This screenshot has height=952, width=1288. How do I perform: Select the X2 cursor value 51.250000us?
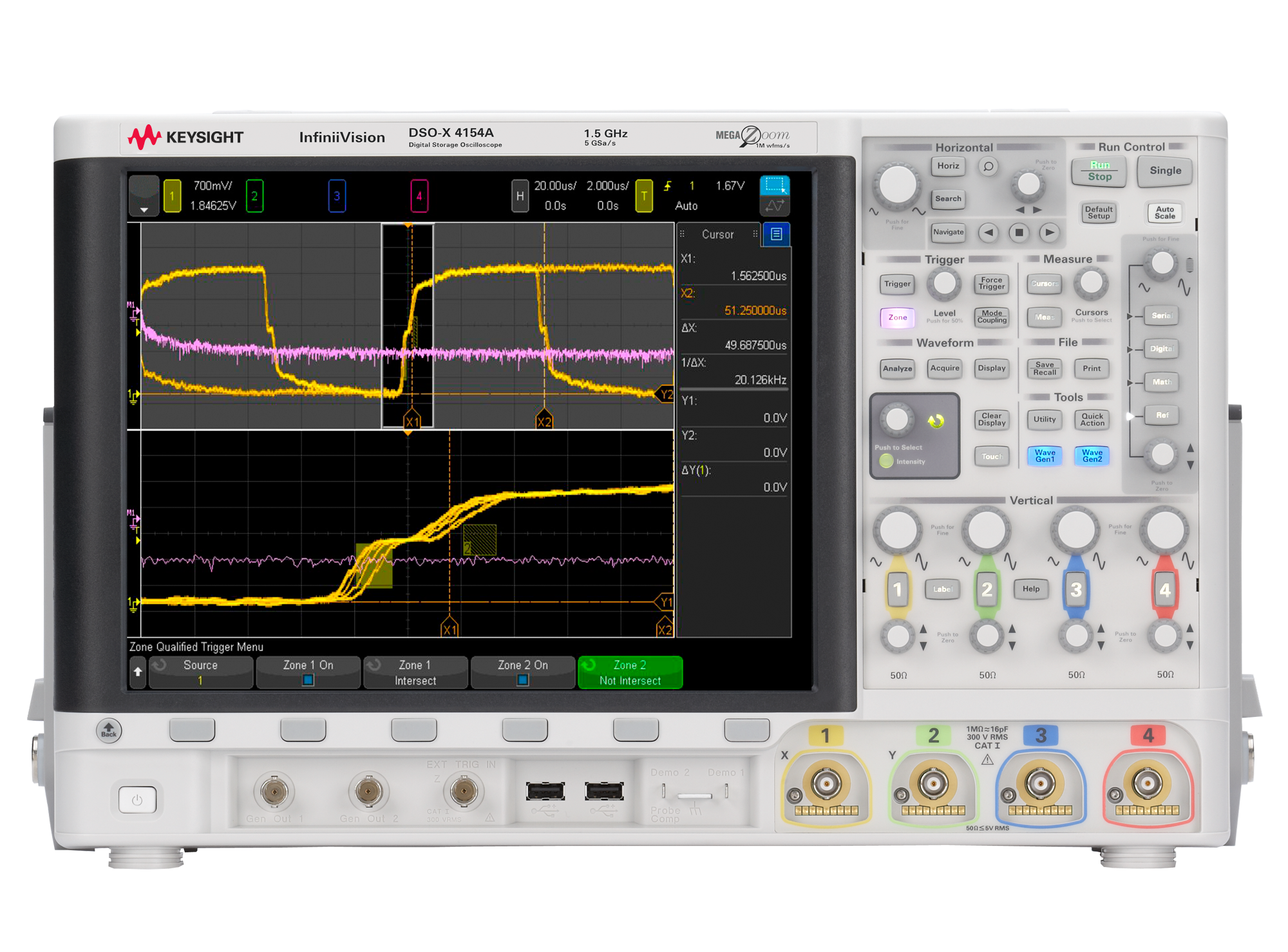click(755, 310)
